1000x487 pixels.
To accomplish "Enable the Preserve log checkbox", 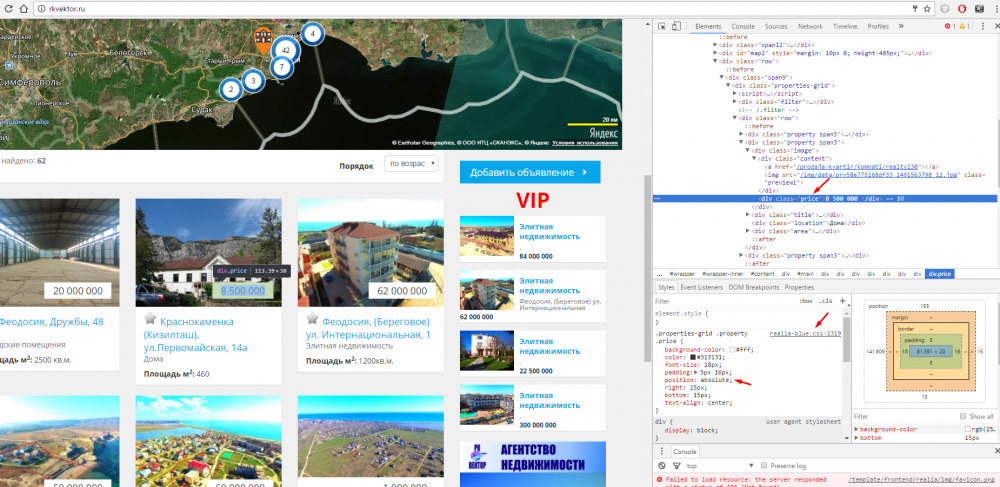I will click(x=765, y=466).
